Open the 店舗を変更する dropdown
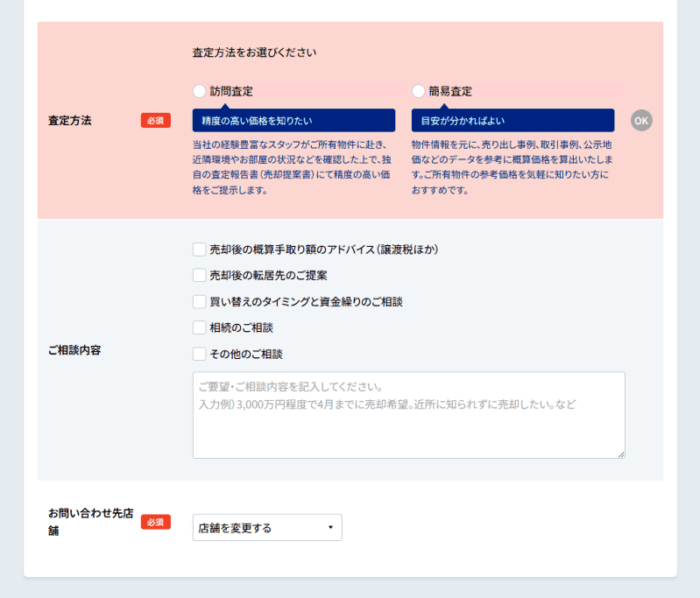The width and height of the screenshot is (700, 598). coord(267,527)
